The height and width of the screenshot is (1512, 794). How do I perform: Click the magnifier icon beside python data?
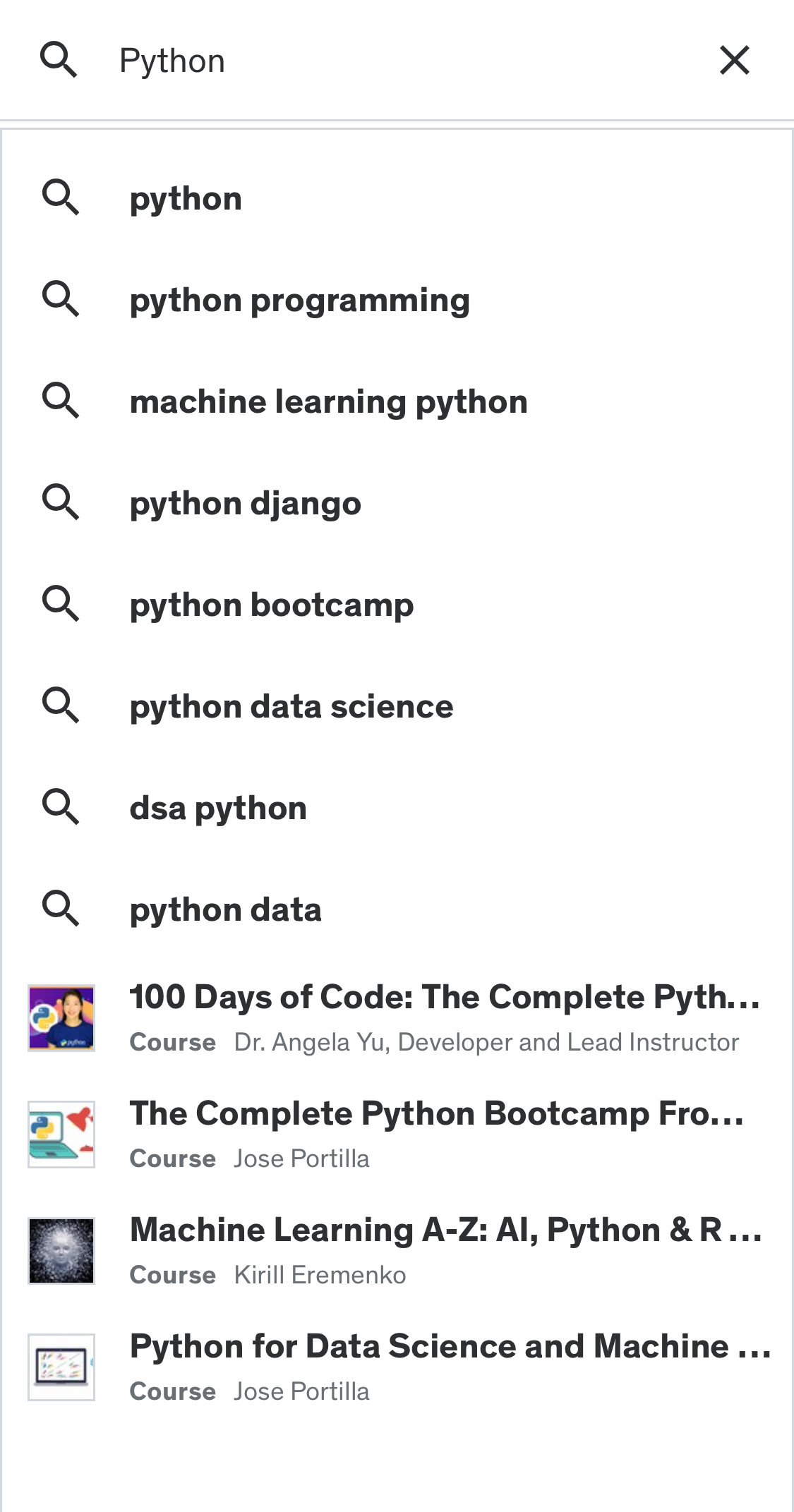click(61, 909)
